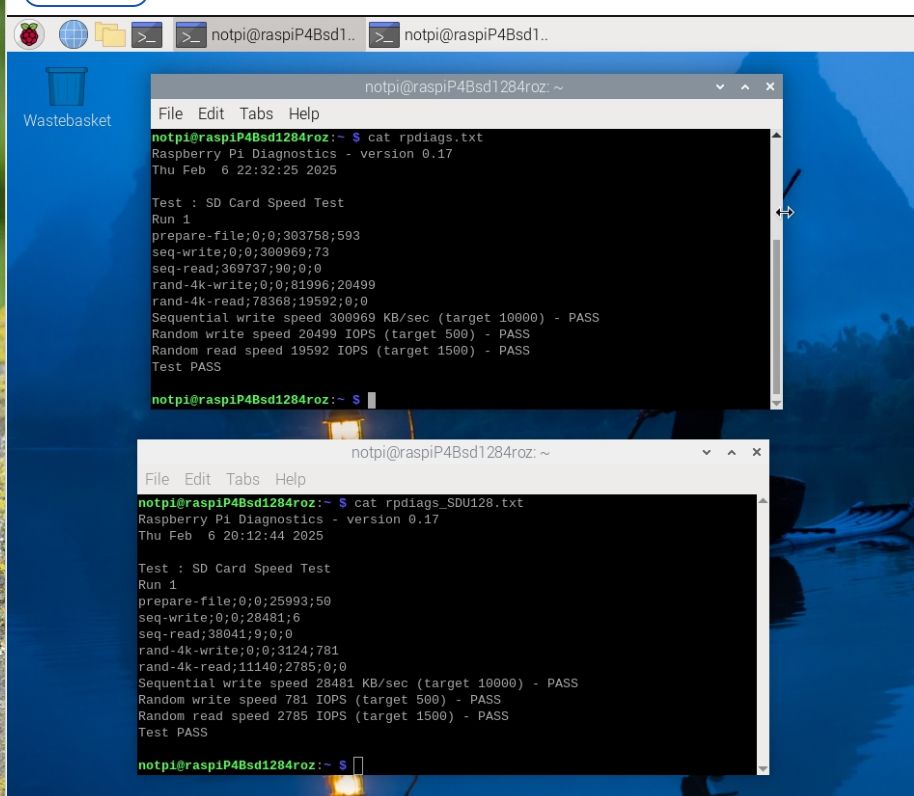Click the 'Thu Feb 6 22:32:25 2025' line
914x796 pixels.
point(244,170)
